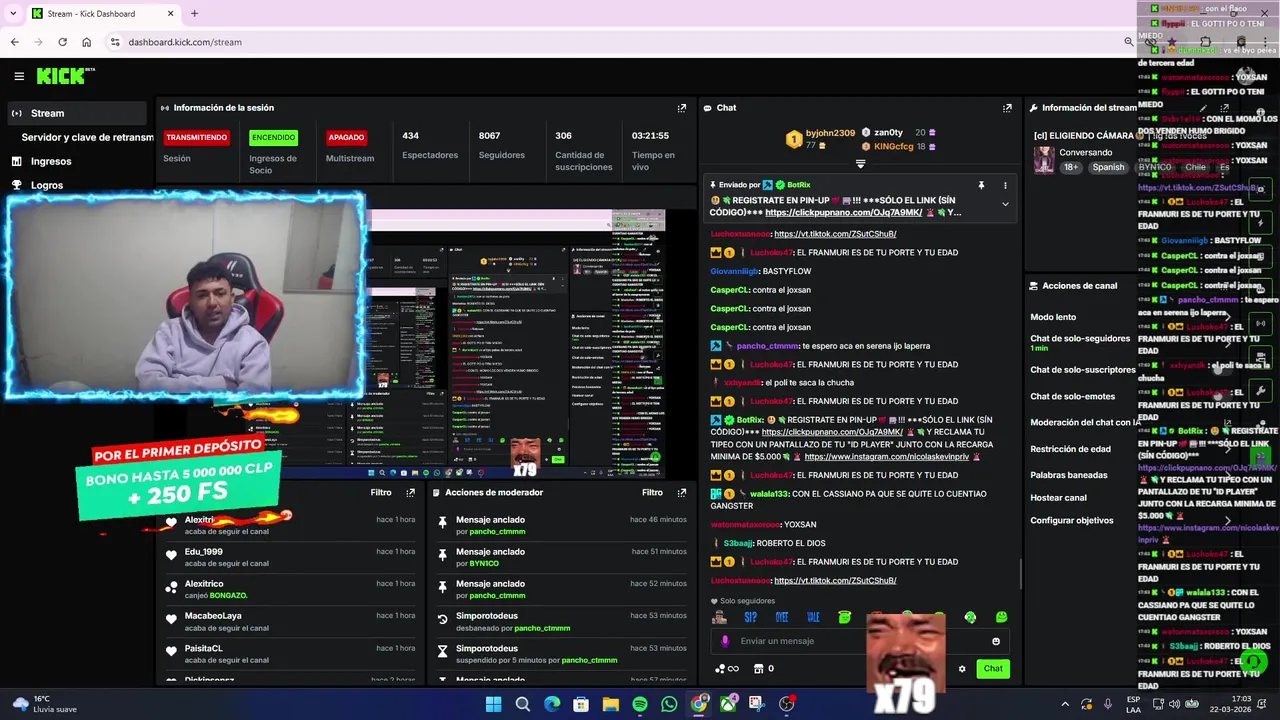Pop out Acciones de moderador panel
This screenshot has height=720, width=1280.
[682, 493]
